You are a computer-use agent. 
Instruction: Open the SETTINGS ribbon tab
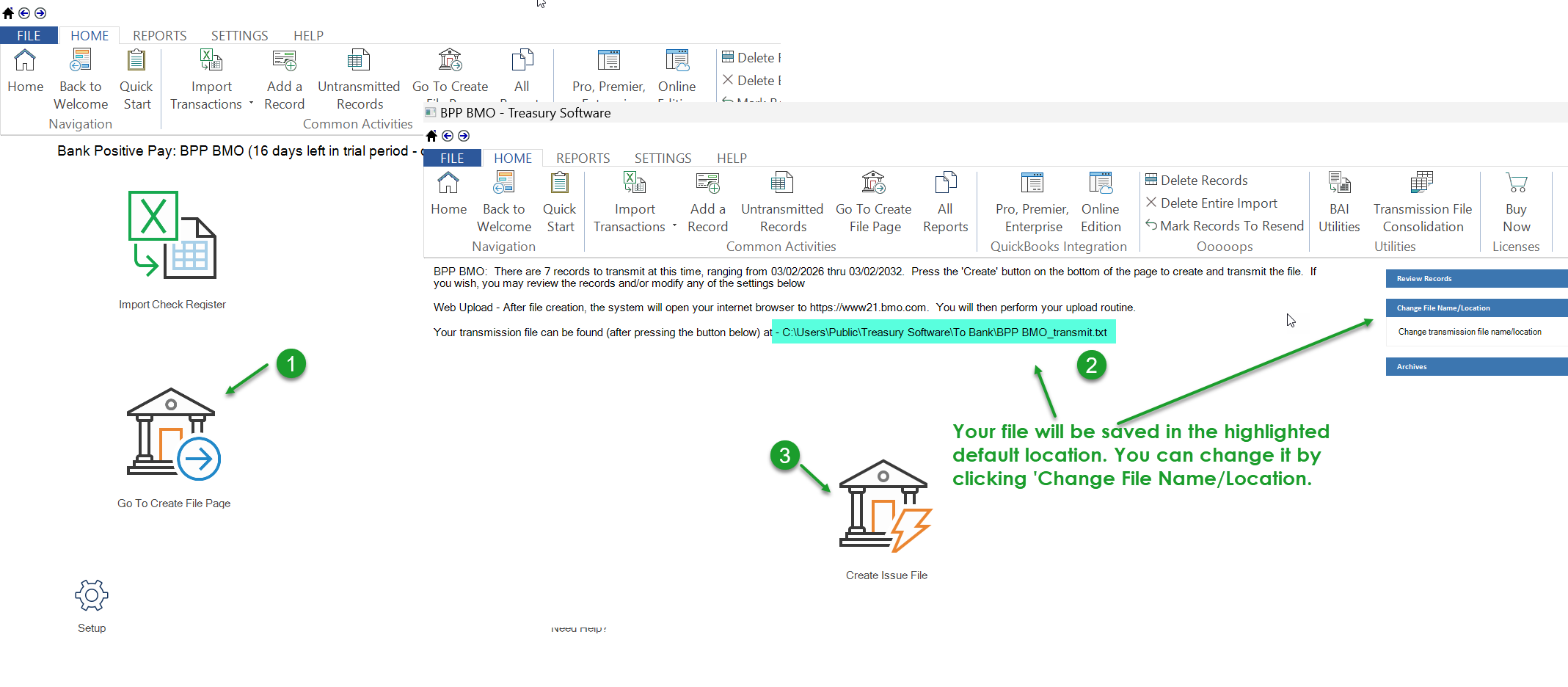[x=663, y=159]
